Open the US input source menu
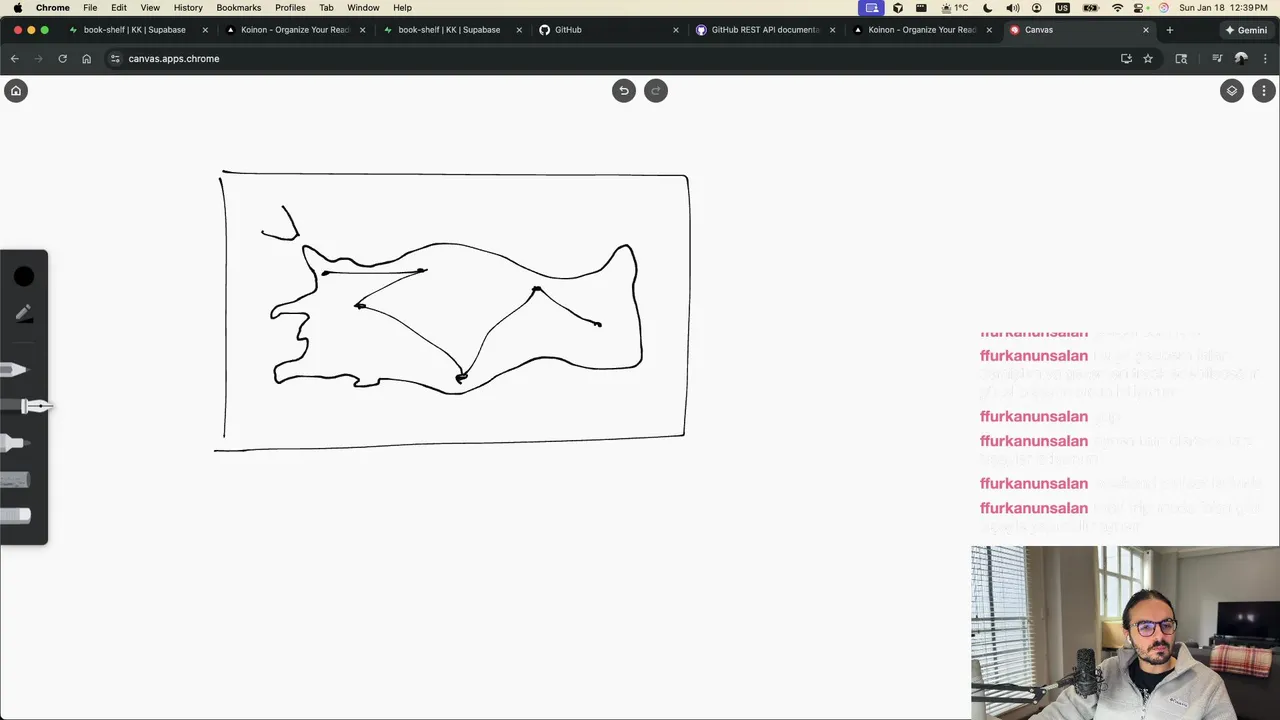The width and height of the screenshot is (1280, 720). tap(1062, 7)
